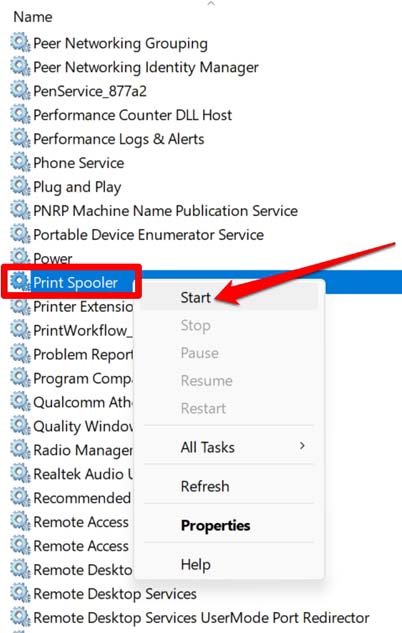The image size is (402, 633).
Task: Select the Quality Windows service name
Action: (83, 426)
